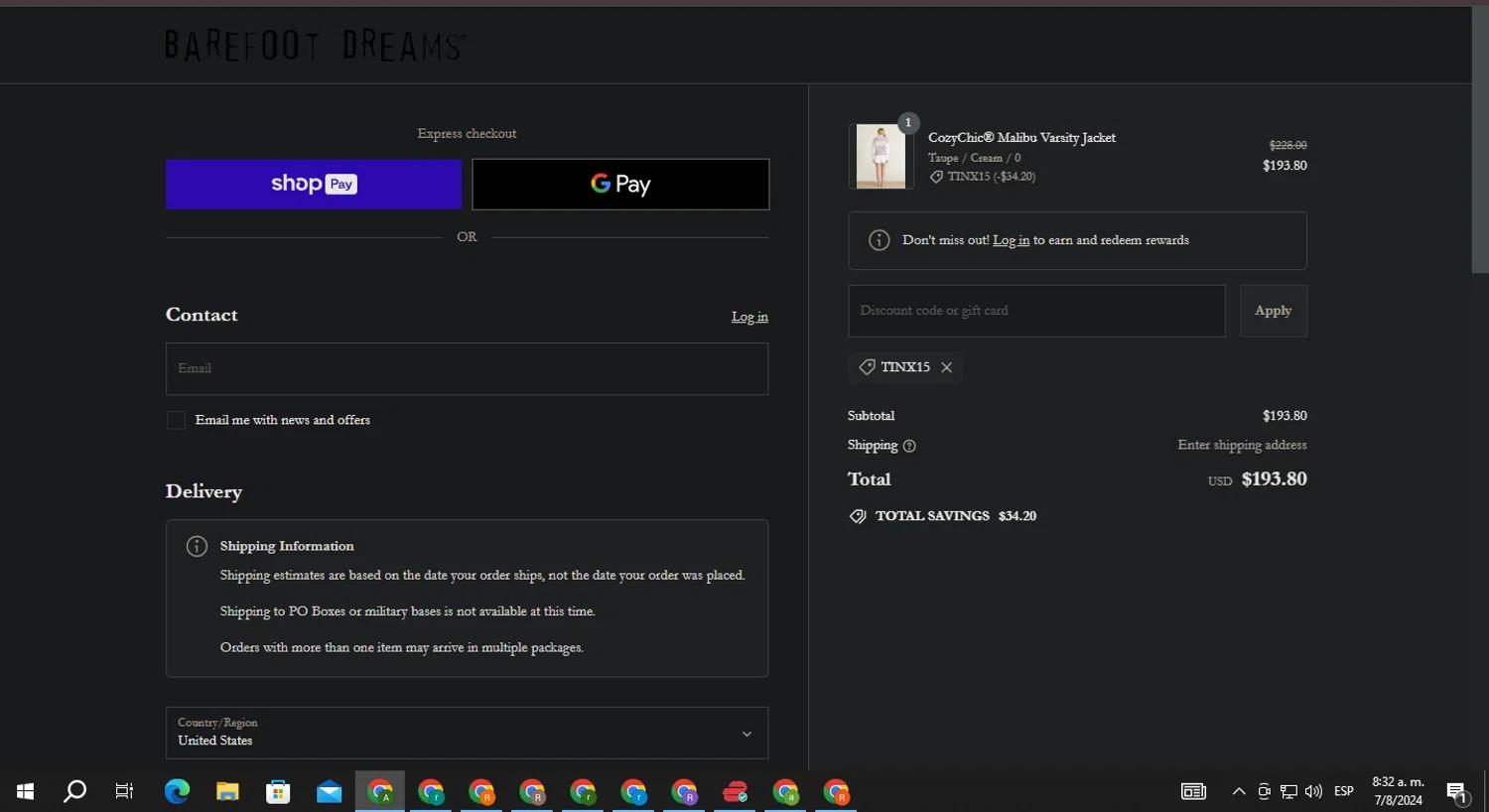Click the TINX15 tag icon under product
Screen dimensions: 1489x812
tap(936, 177)
